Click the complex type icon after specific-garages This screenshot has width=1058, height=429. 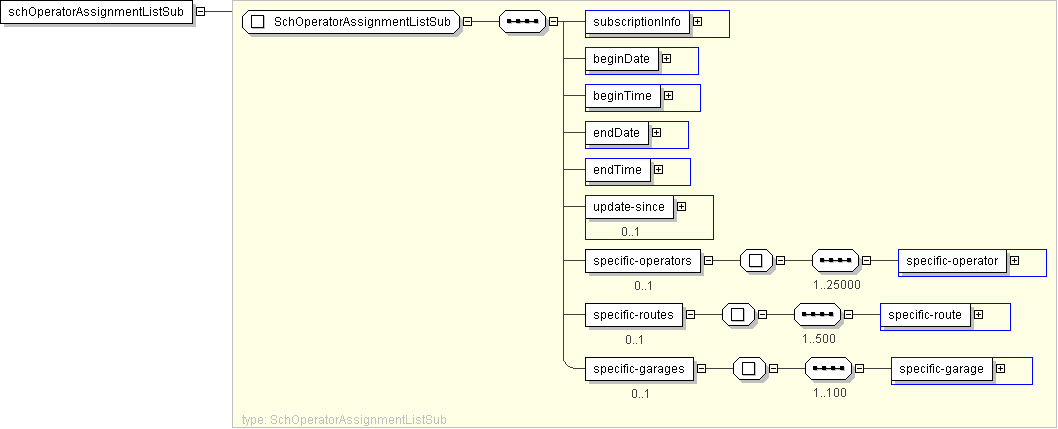pyautogui.click(x=749, y=369)
